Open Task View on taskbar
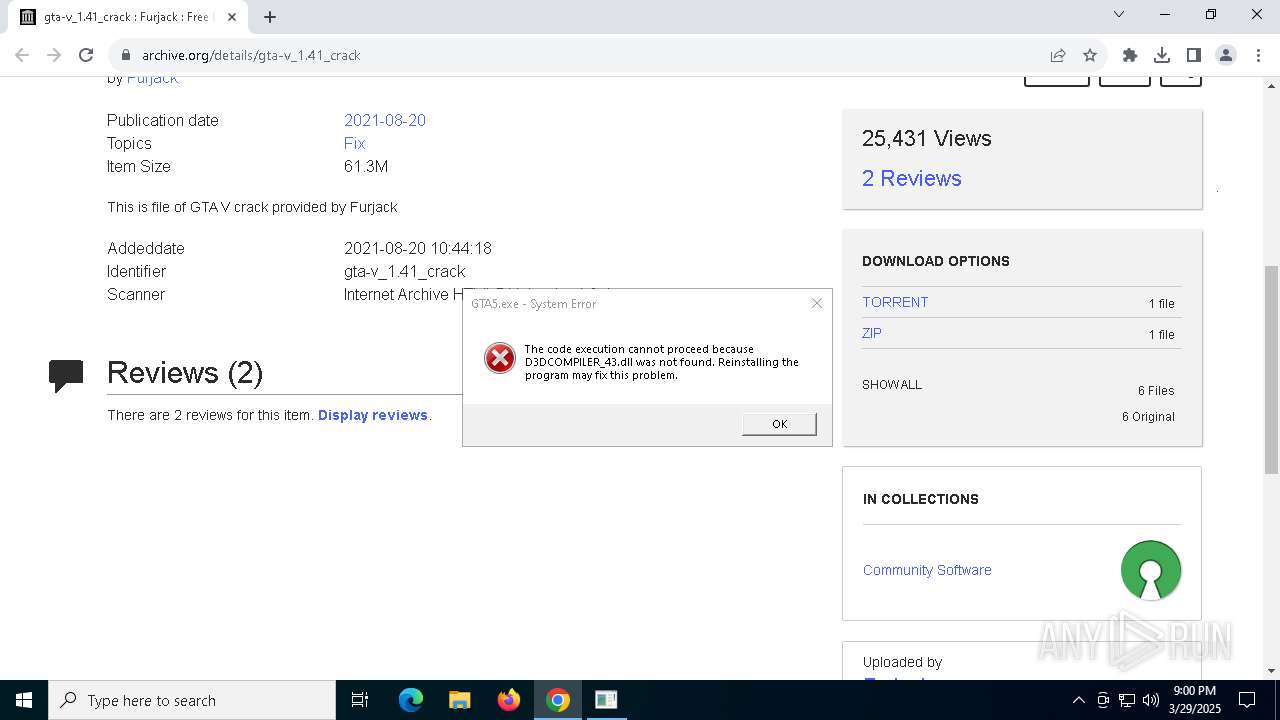The height and width of the screenshot is (720, 1280). point(360,700)
